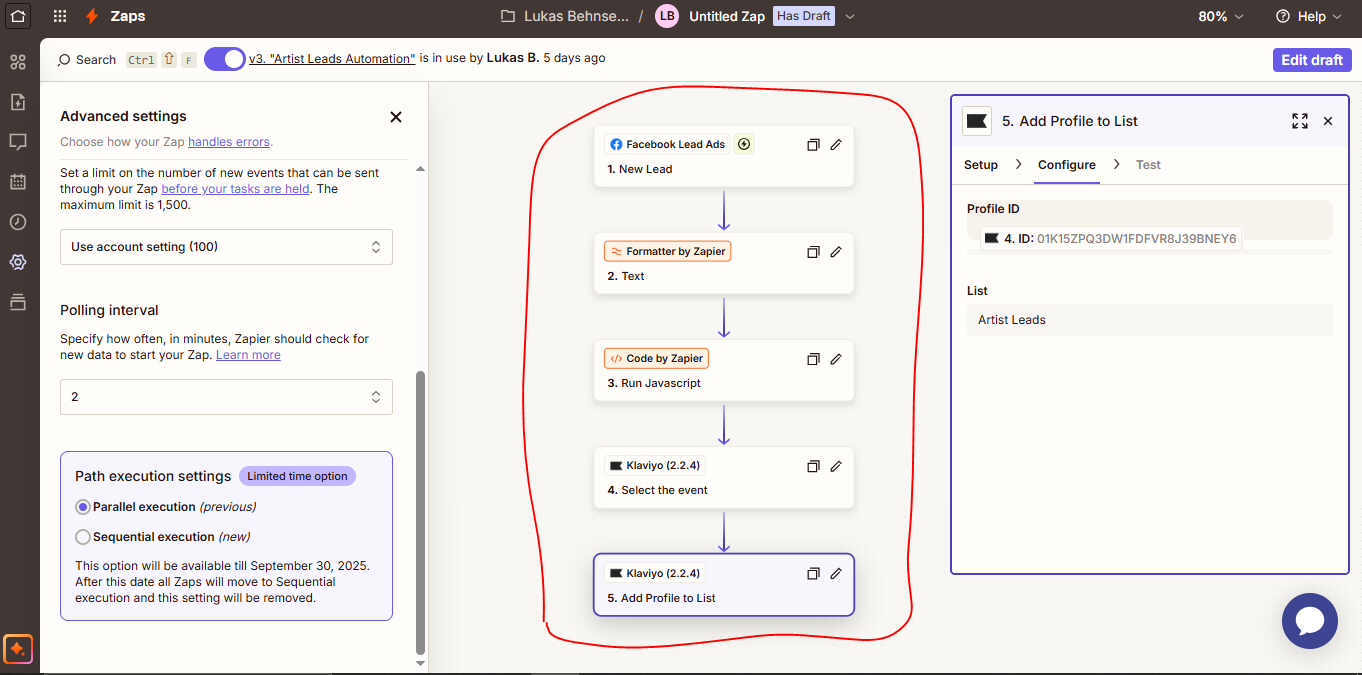Open the polling interval dropdown showing 2

pyautogui.click(x=226, y=397)
